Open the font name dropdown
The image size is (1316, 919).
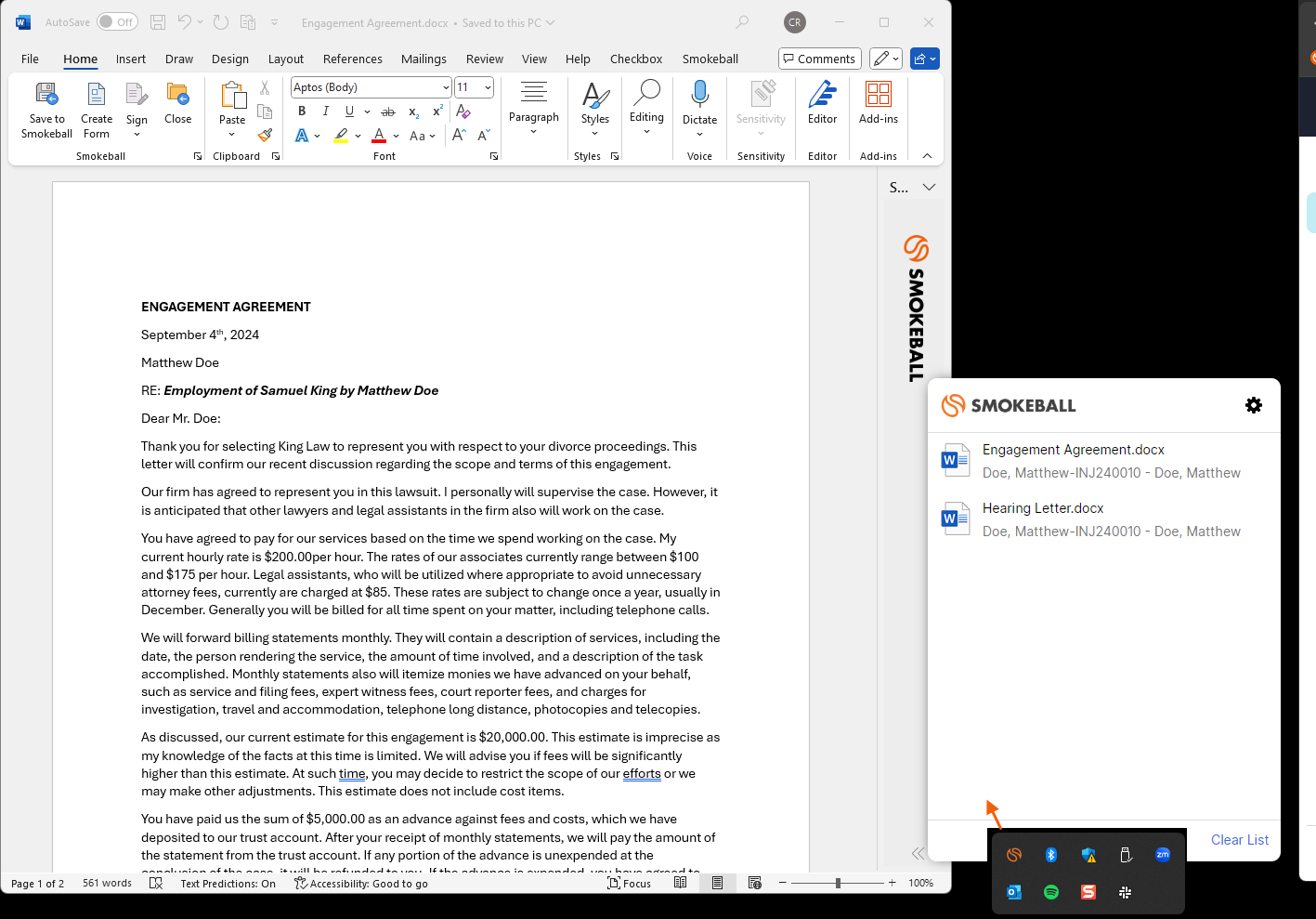pos(446,87)
